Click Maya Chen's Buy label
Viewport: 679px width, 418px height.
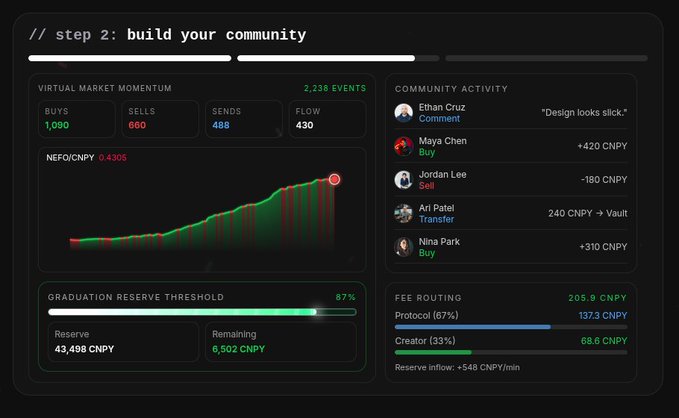coord(427,152)
